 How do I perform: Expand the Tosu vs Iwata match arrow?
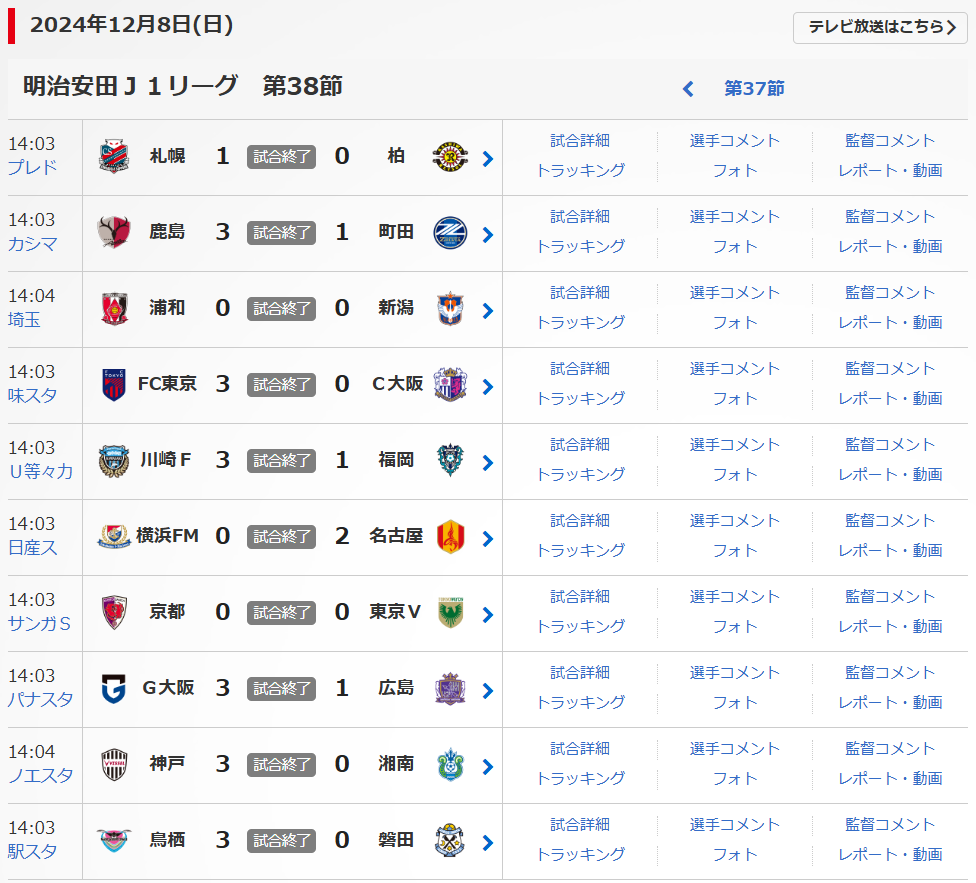[488, 842]
